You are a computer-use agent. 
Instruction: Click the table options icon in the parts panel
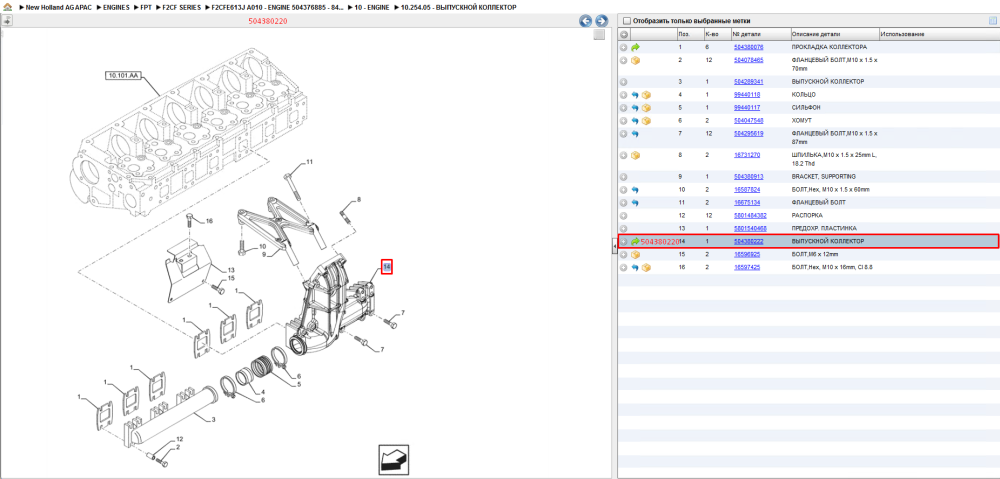(992, 20)
